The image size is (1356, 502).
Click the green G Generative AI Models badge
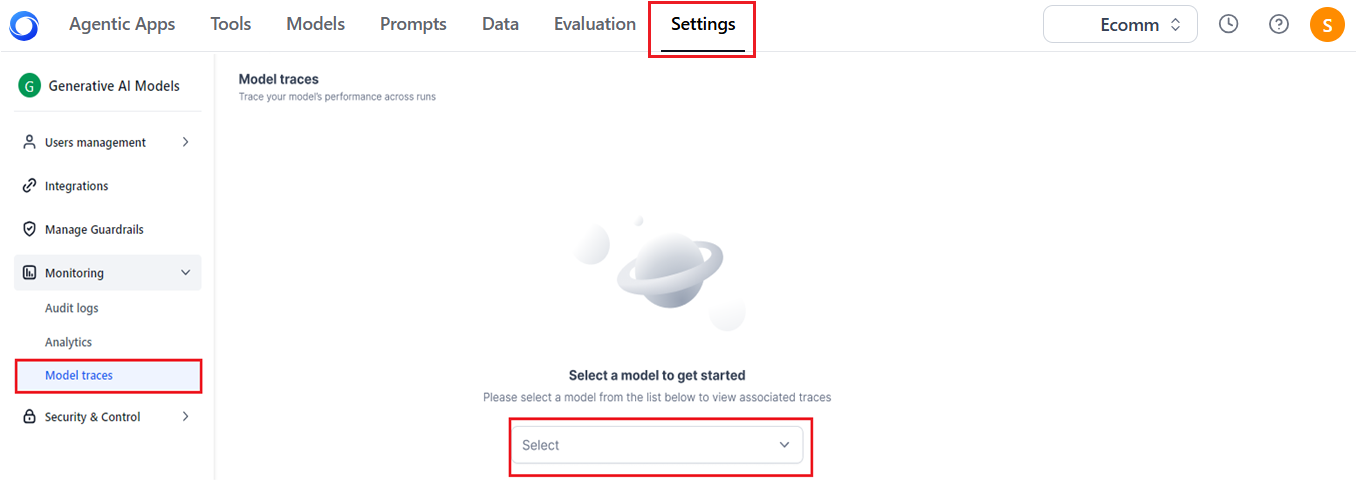click(x=29, y=86)
